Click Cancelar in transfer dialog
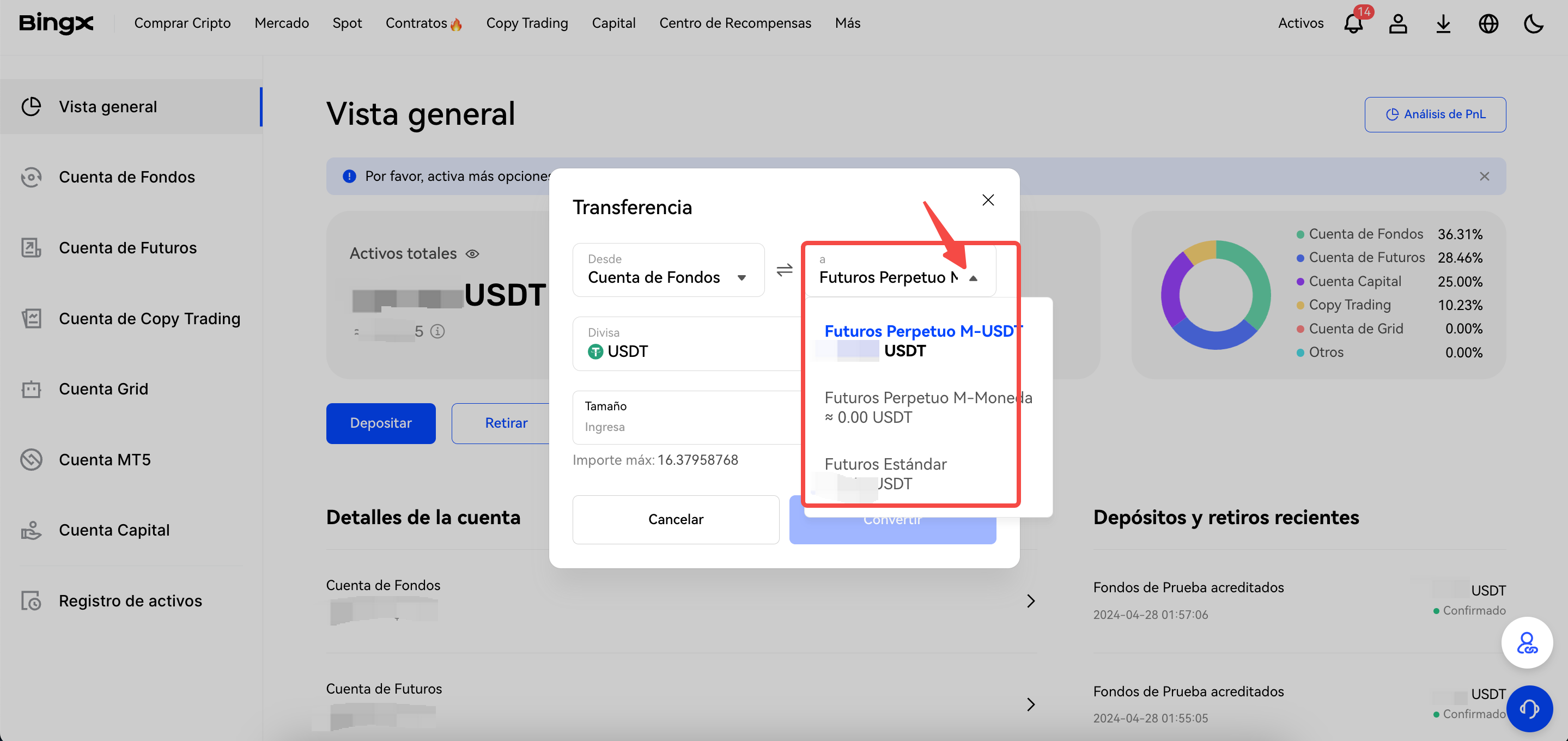Image resolution: width=1568 pixels, height=741 pixels. [x=676, y=519]
